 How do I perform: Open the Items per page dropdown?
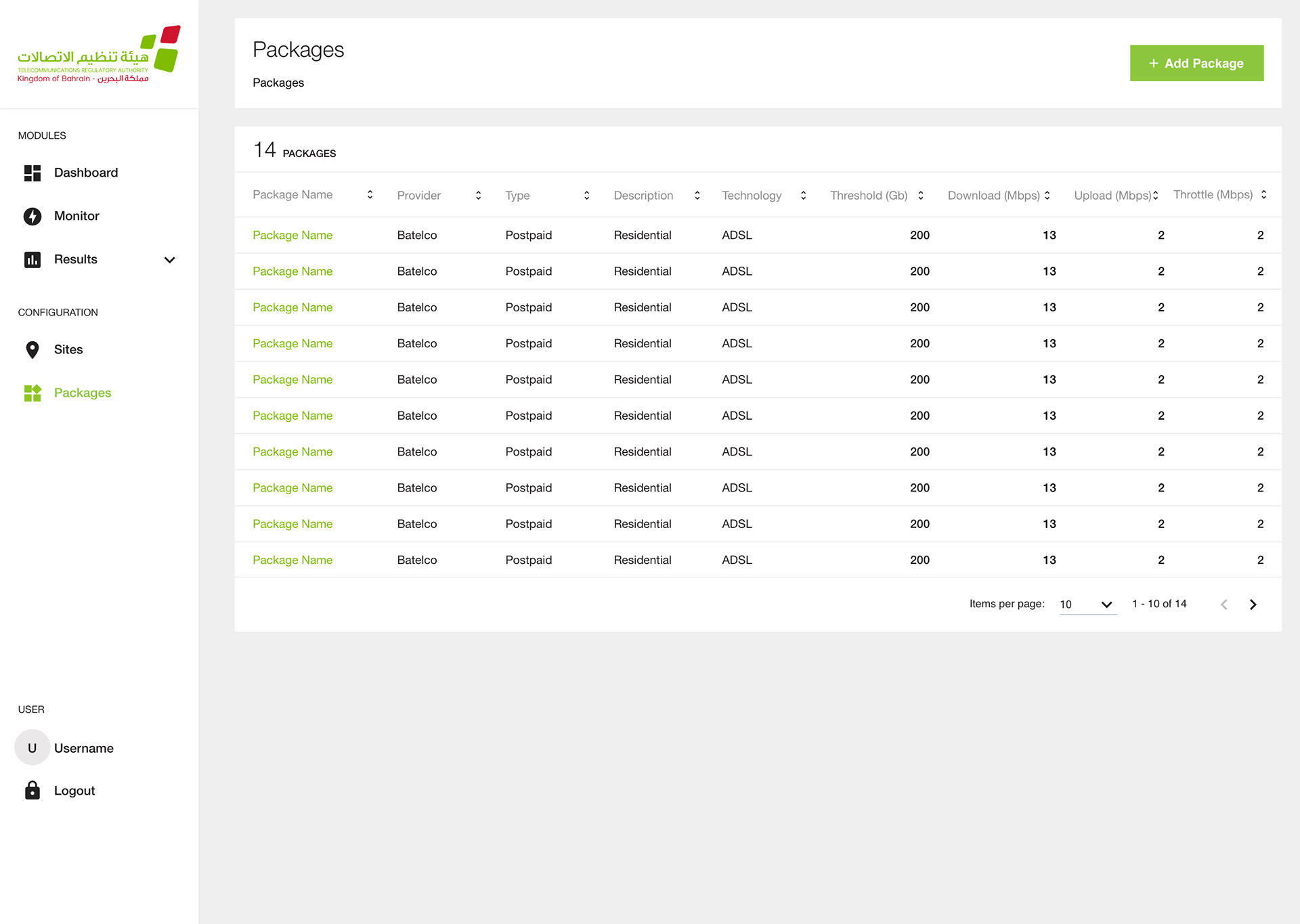1087,604
